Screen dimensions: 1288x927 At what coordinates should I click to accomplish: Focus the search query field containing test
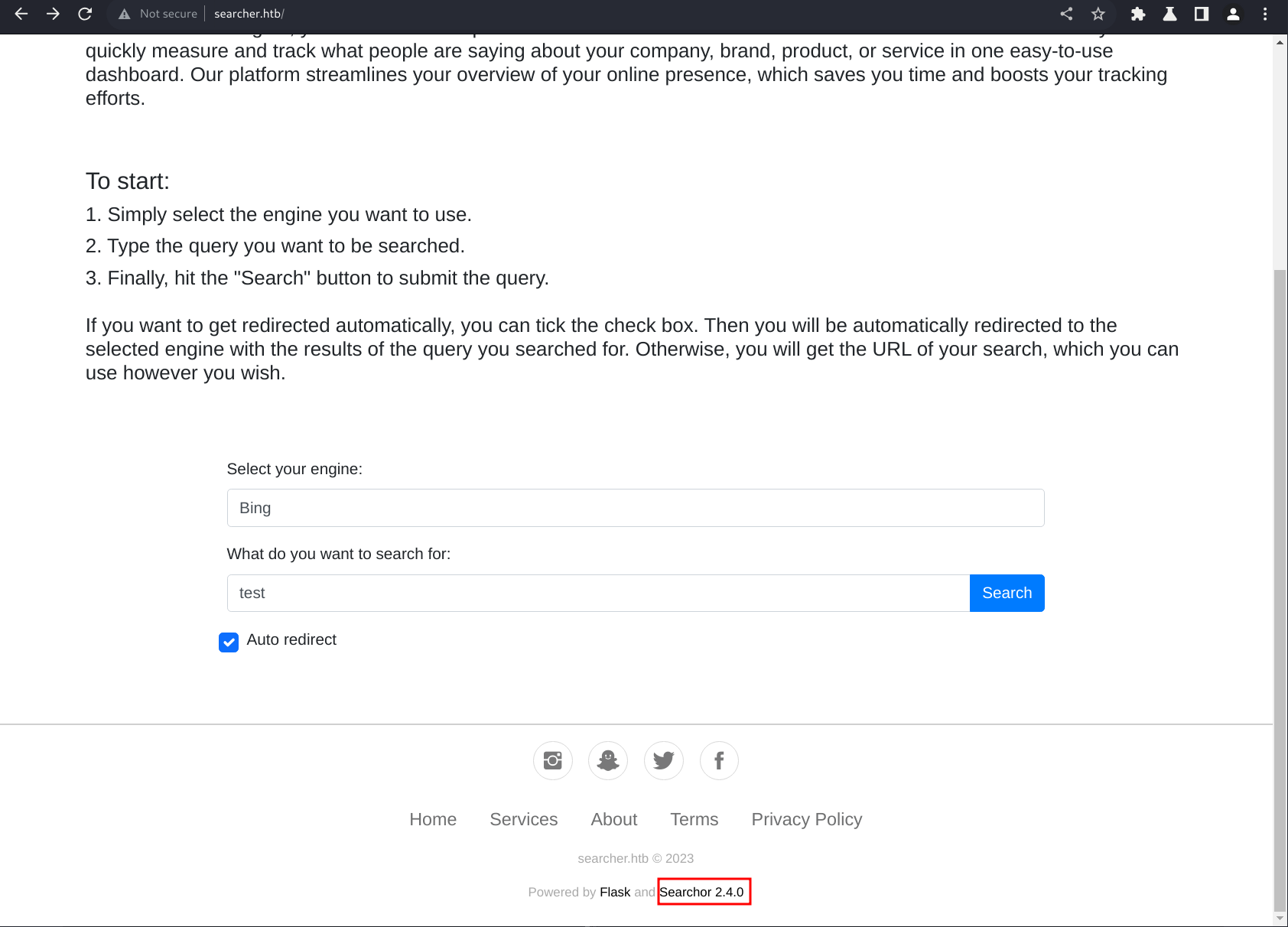598,593
